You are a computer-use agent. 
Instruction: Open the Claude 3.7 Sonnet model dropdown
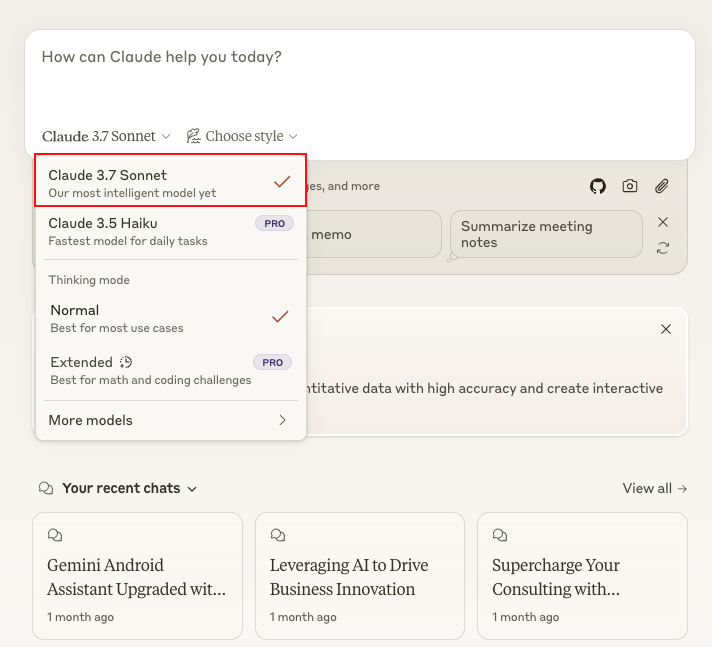[106, 136]
